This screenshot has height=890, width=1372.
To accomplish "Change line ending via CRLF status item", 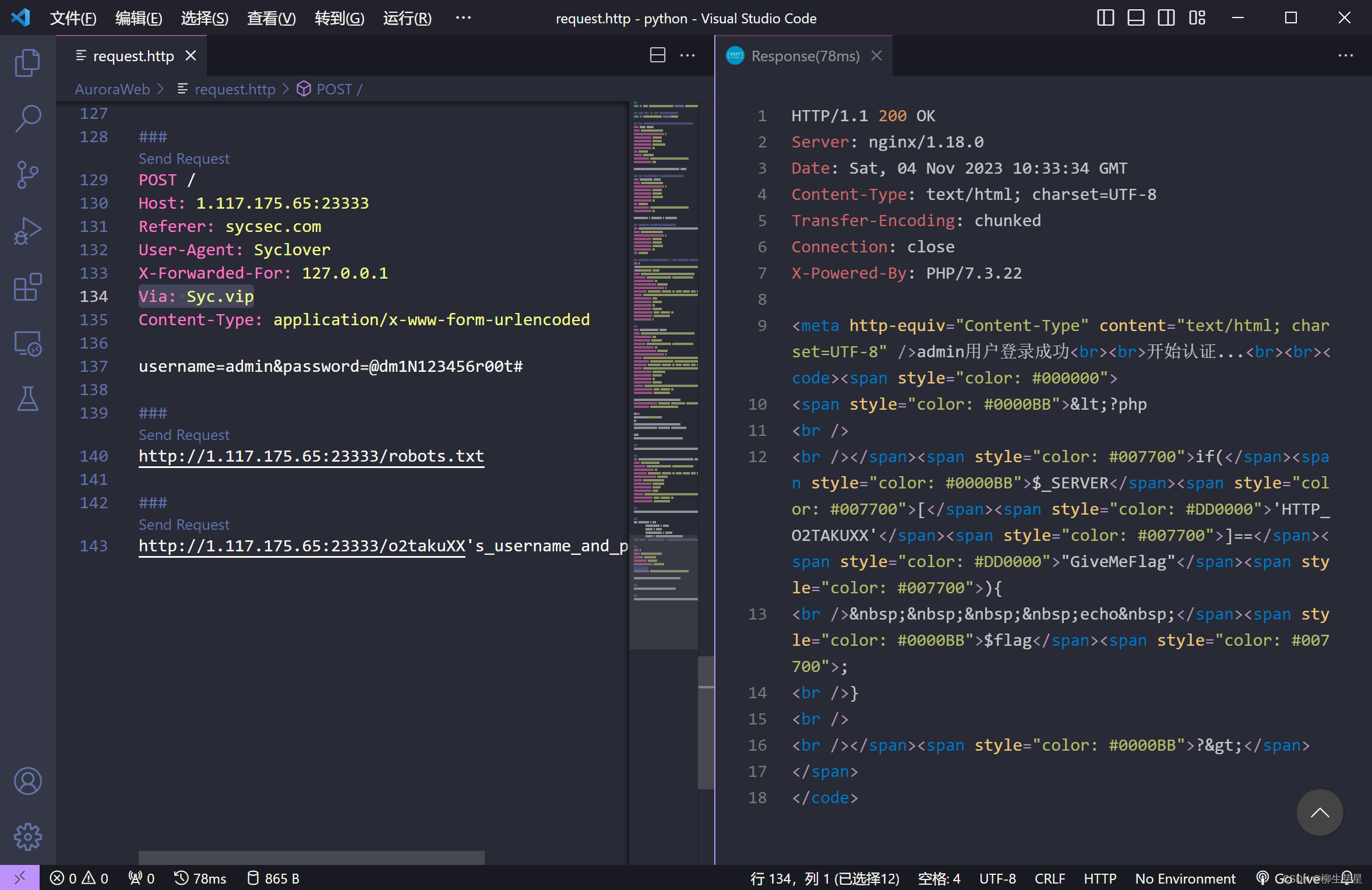I will point(1049,878).
